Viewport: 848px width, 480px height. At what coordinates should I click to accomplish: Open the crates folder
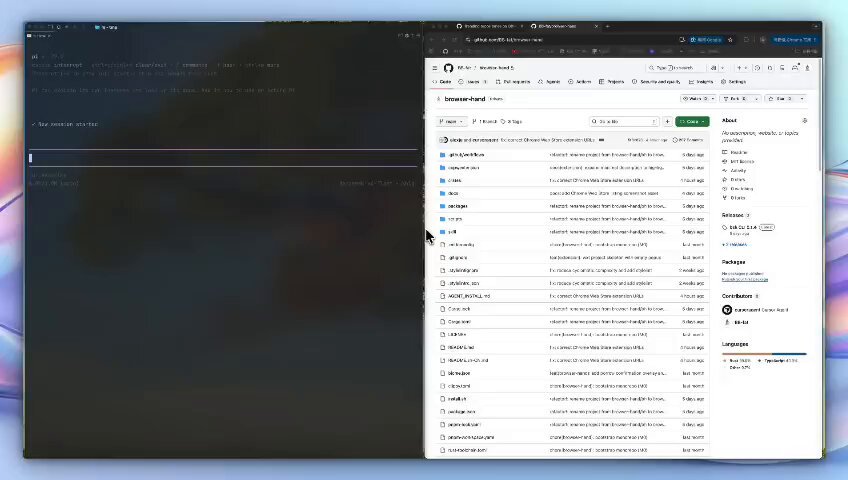coord(454,181)
